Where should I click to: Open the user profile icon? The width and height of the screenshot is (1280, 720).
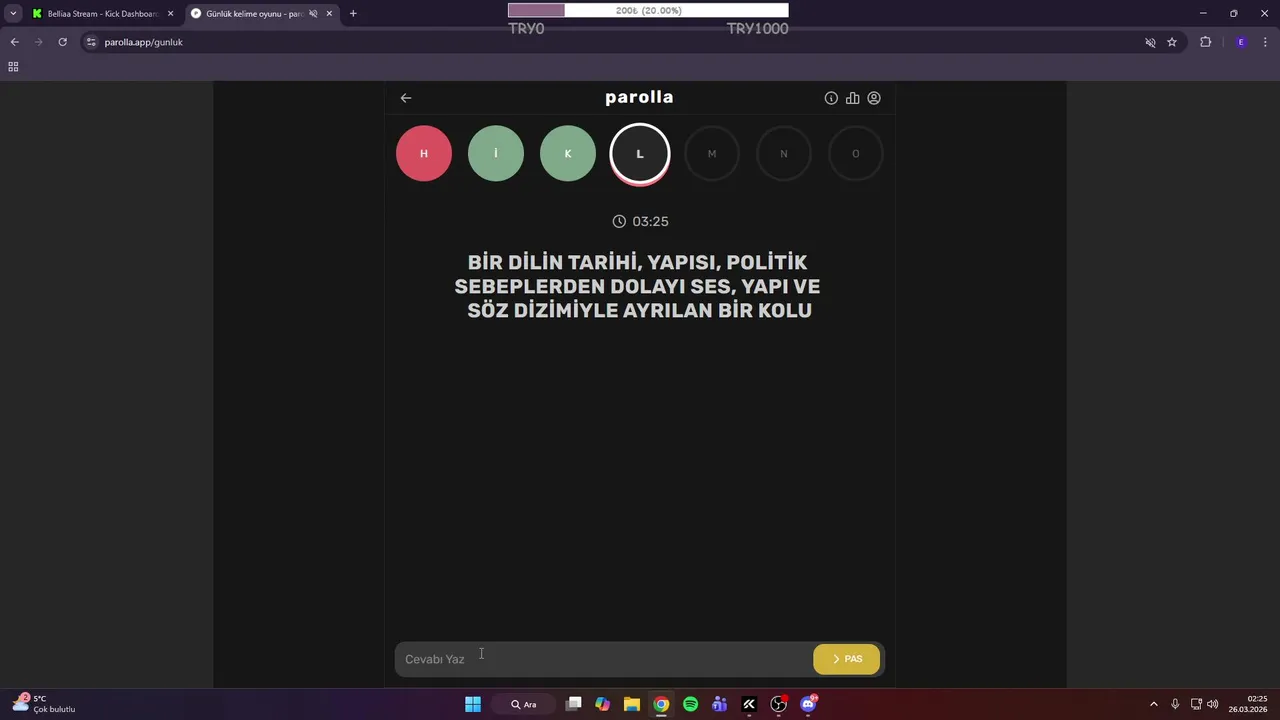(874, 98)
